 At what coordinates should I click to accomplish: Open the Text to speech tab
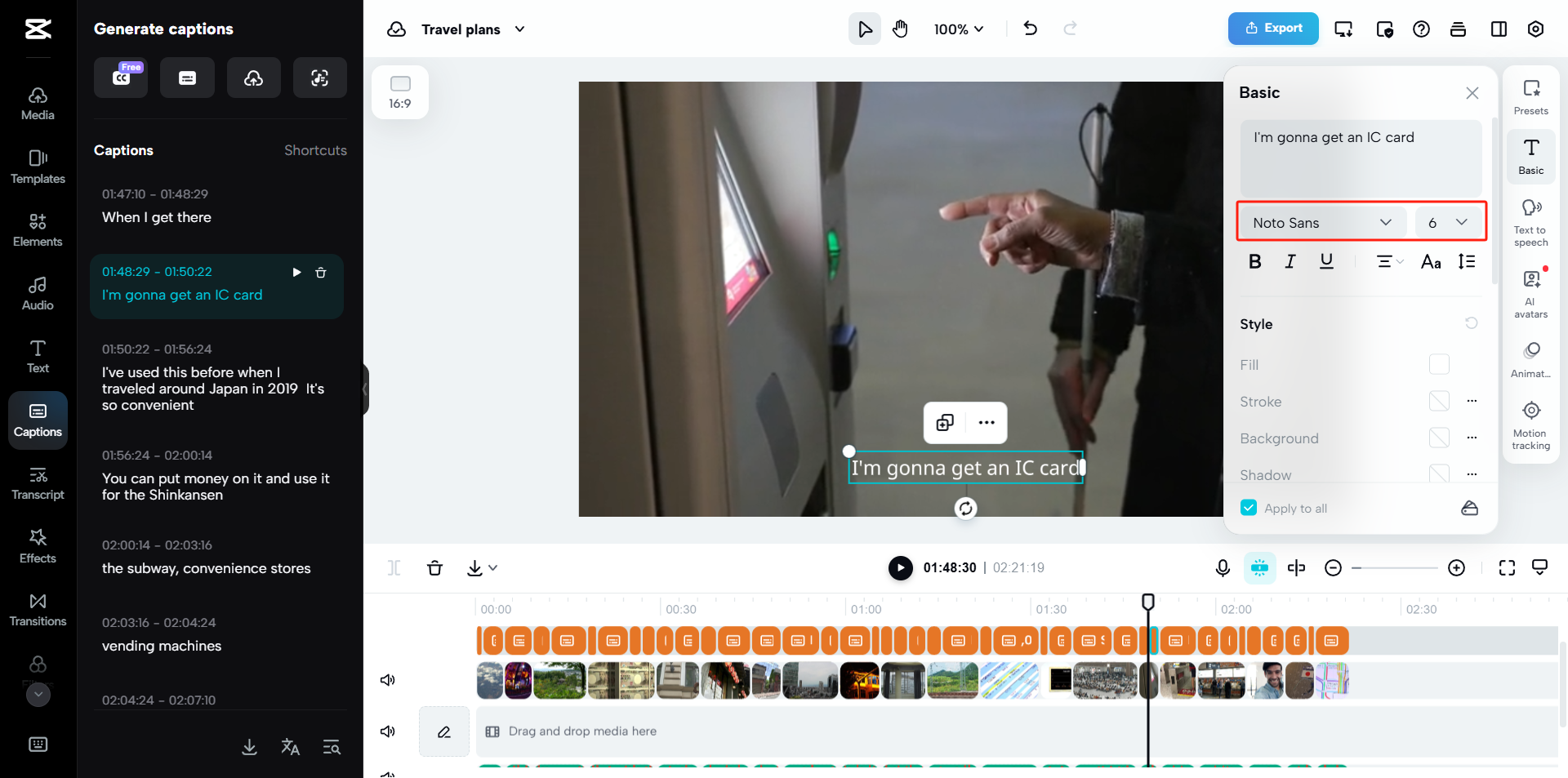[x=1530, y=222]
